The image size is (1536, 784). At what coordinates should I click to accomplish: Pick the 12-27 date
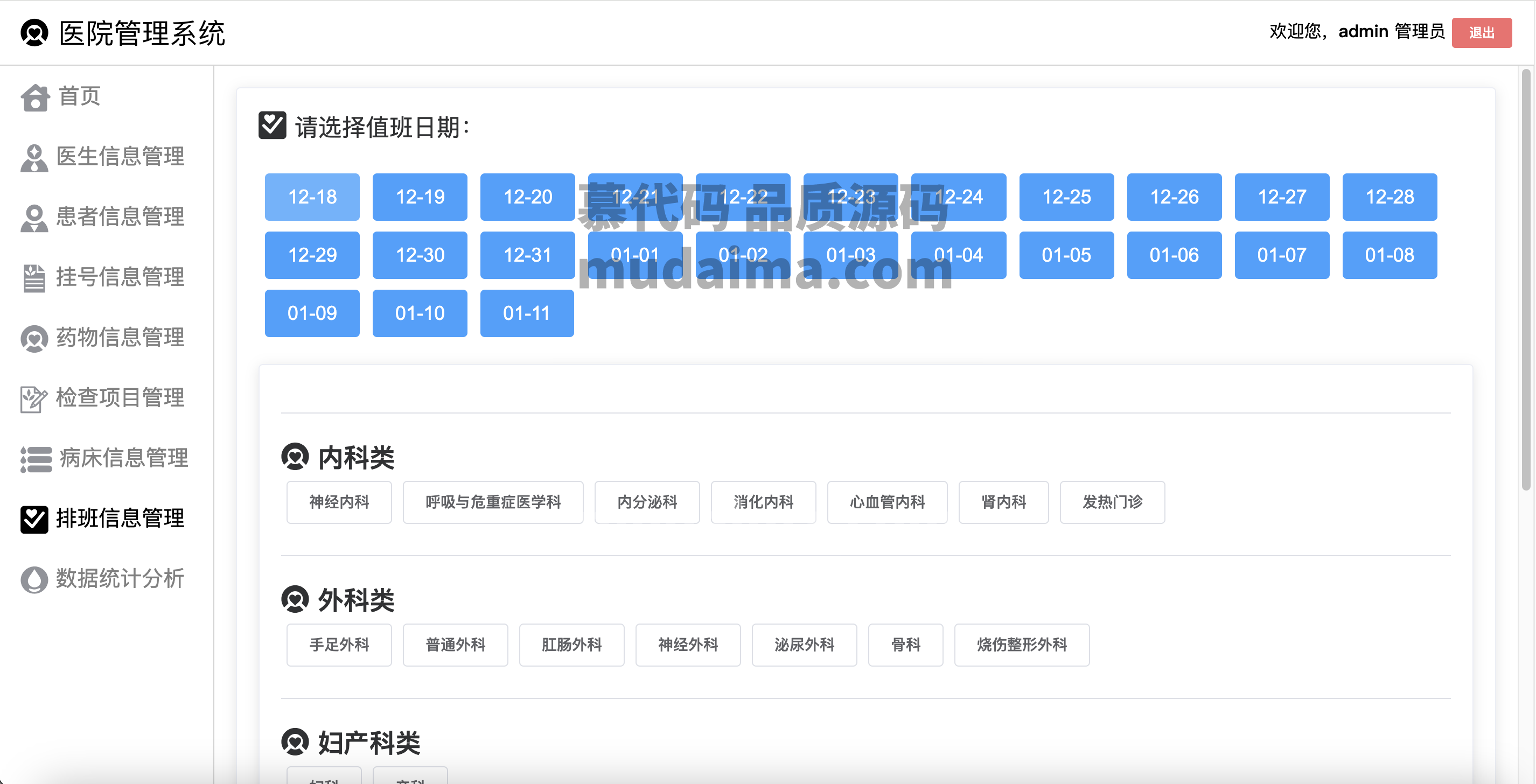(x=1282, y=197)
